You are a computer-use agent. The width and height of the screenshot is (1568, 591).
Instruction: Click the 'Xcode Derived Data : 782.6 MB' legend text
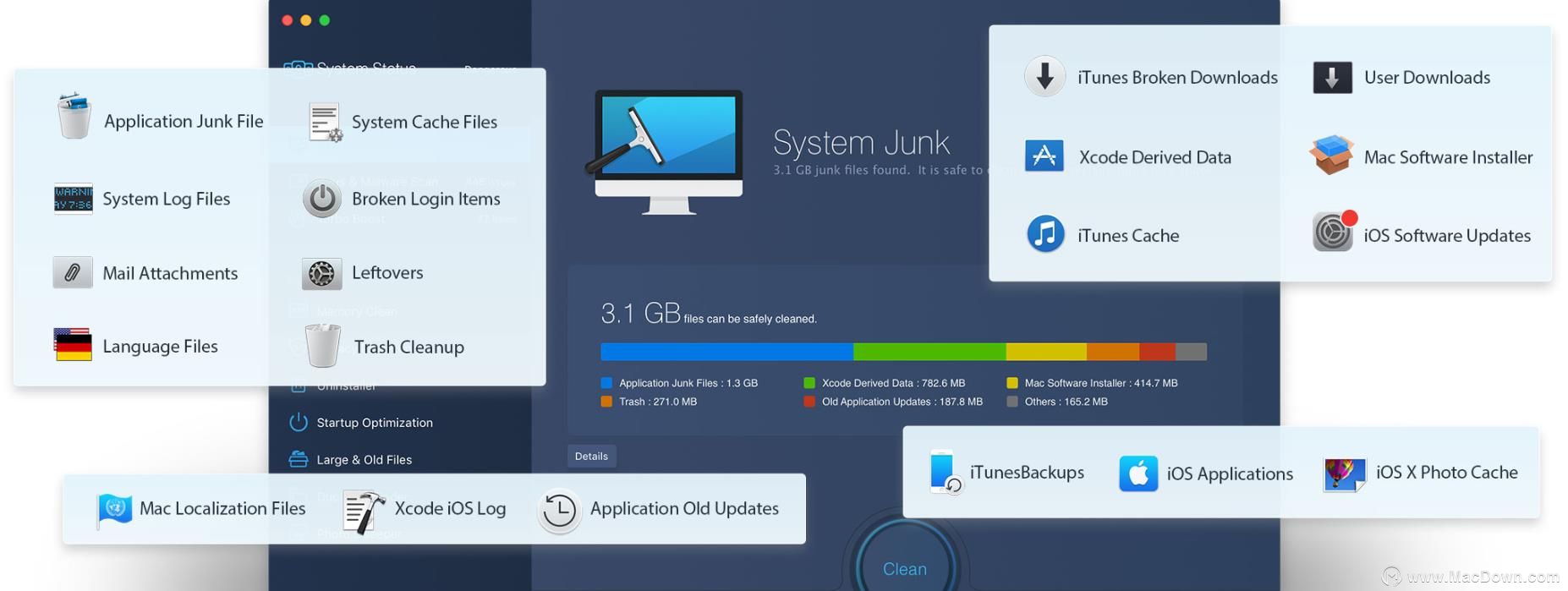[893, 383]
